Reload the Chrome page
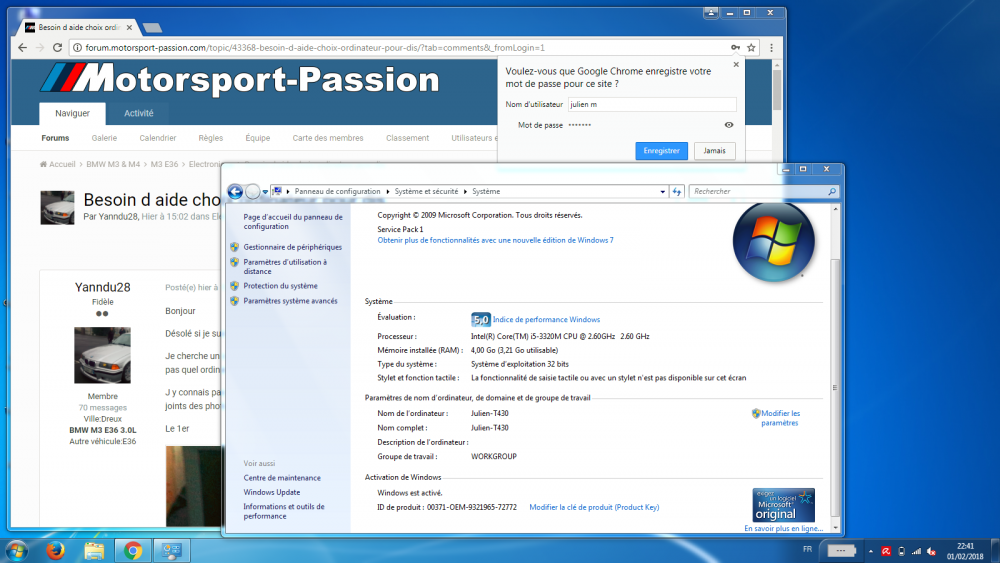Viewport: 1000px width, 563px height. pyautogui.click(x=57, y=48)
